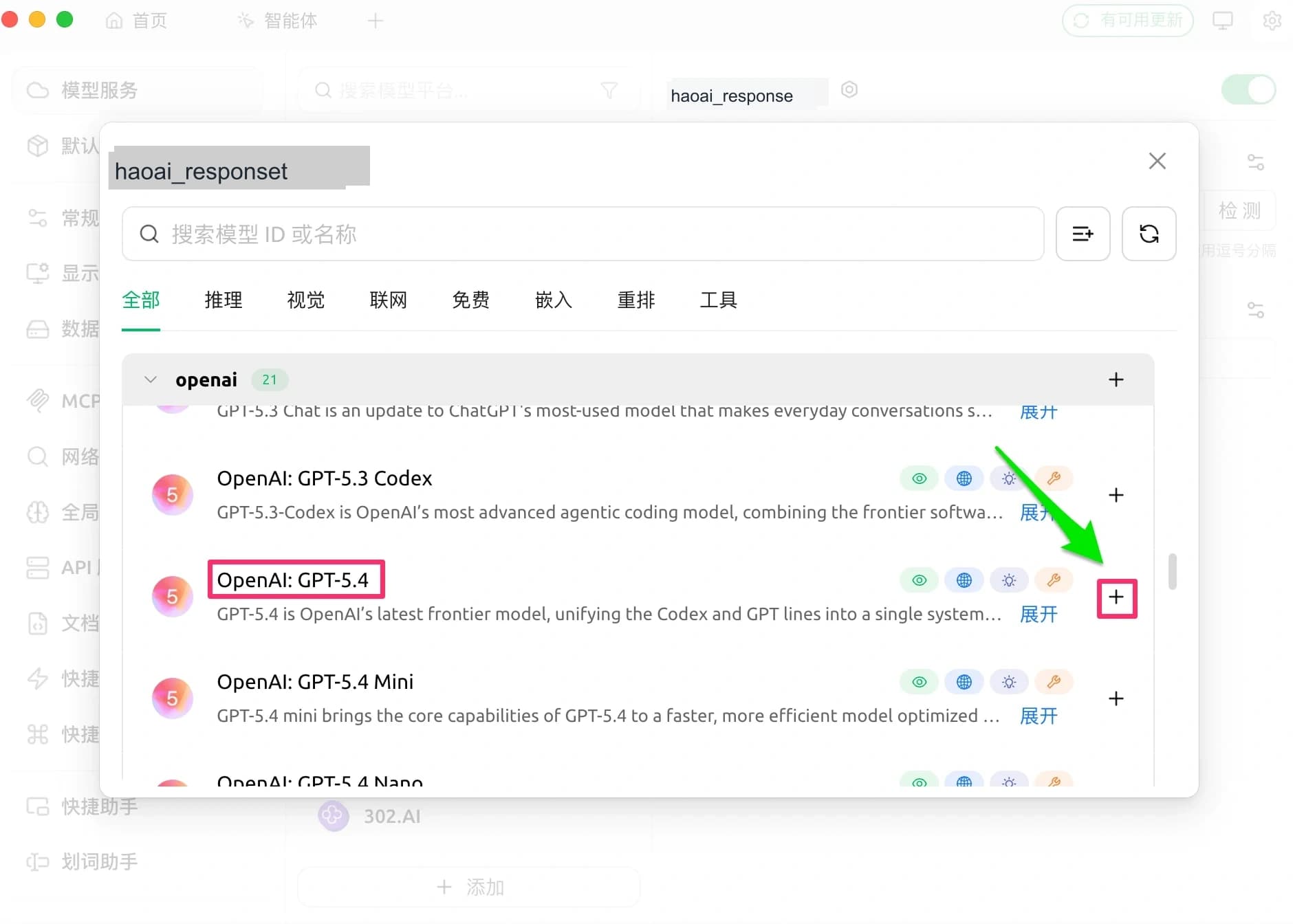
Task: Select the OpenAI: GPT-5.4 Mini title
Action: 315,682
